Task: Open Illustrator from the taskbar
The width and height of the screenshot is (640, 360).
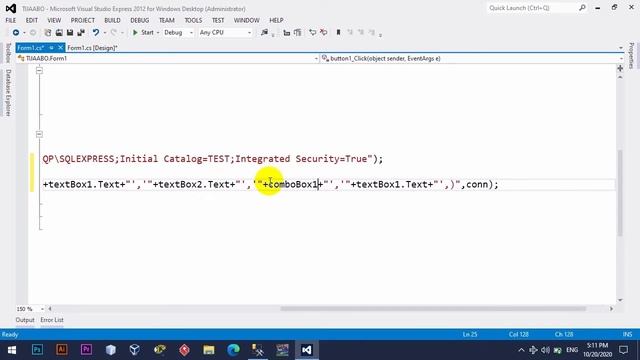Action: pos(62,350)
